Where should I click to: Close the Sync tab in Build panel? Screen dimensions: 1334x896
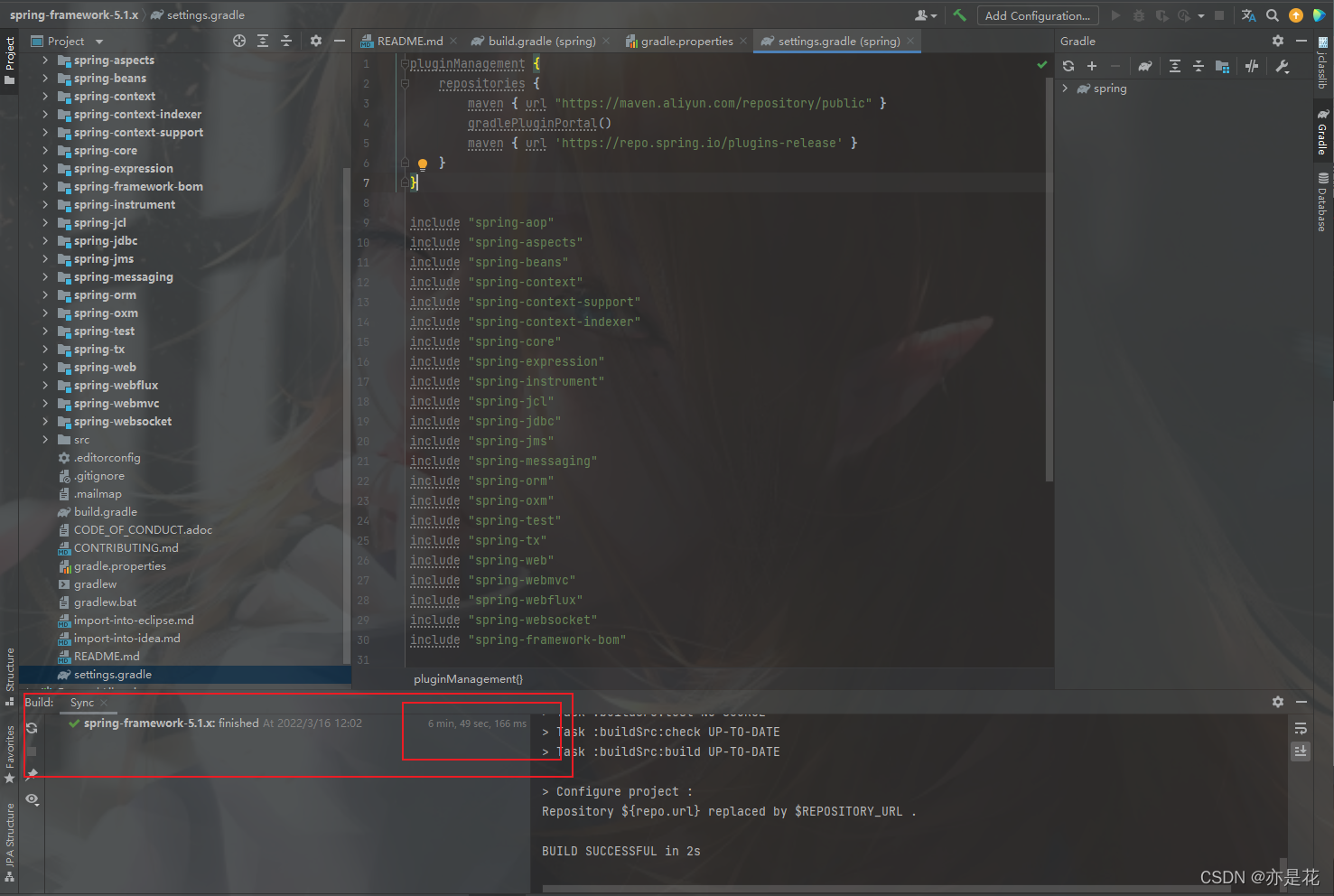click(x=104, y=703)
